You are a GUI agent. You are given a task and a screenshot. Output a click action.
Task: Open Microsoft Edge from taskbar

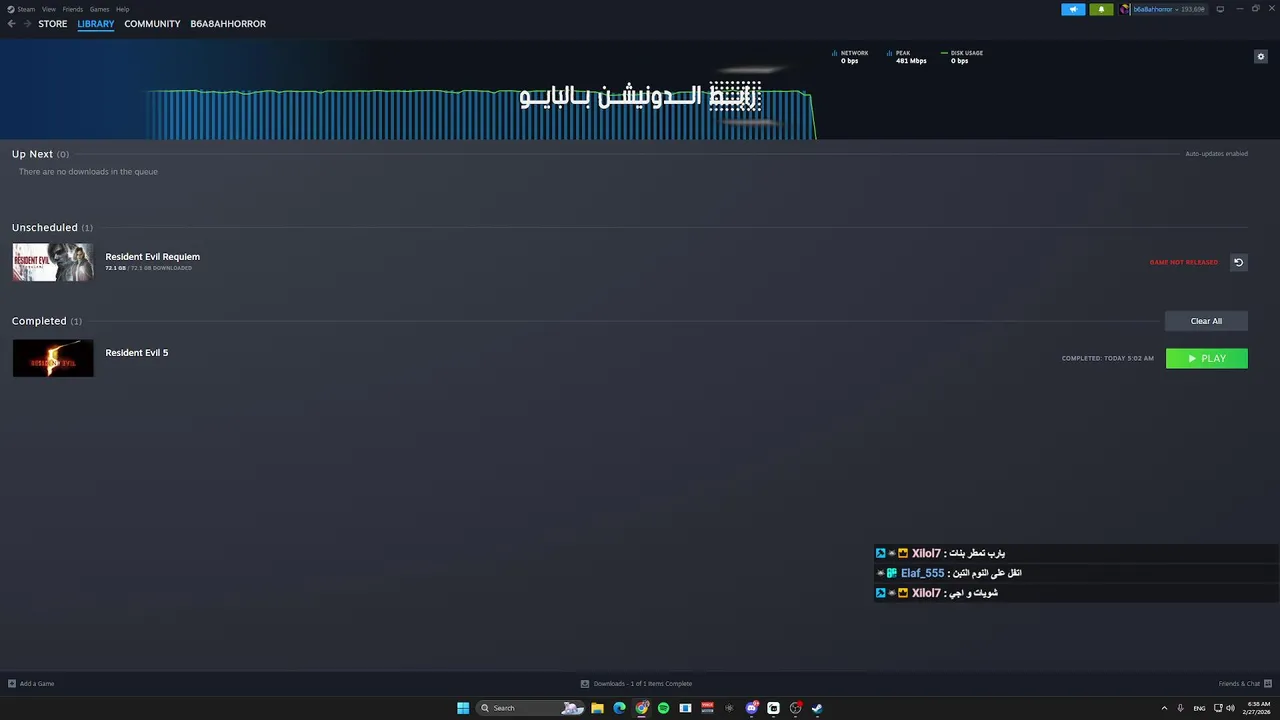[x=619, y=708]
